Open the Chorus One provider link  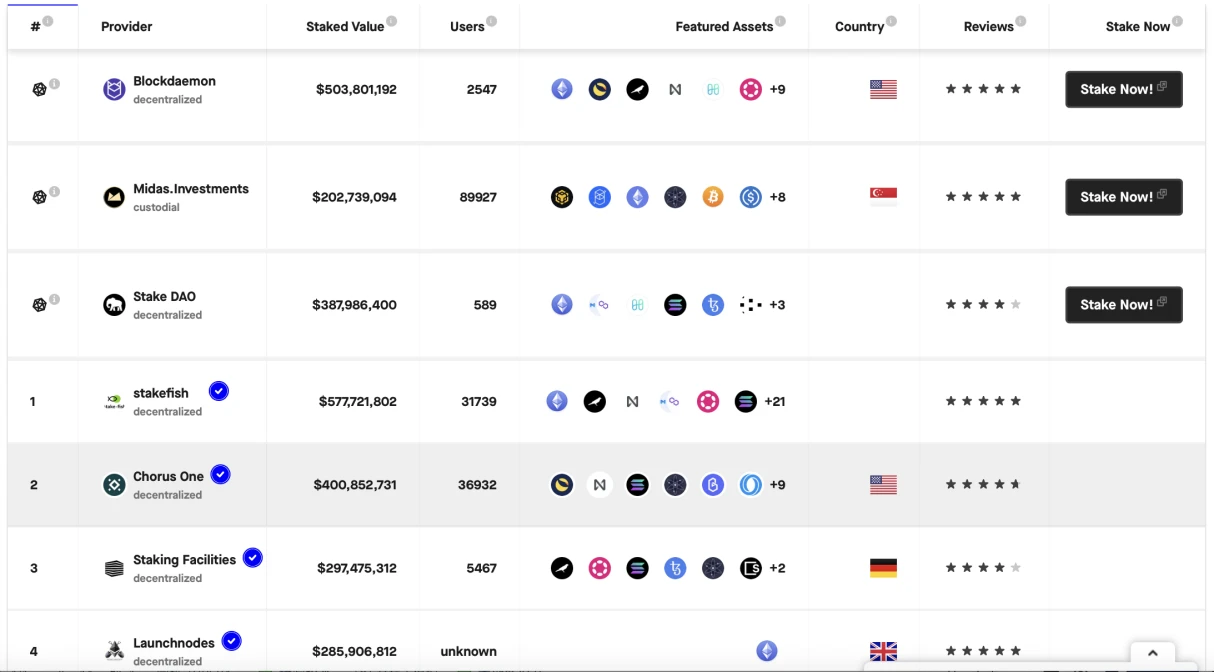click(x=168, y=477)
